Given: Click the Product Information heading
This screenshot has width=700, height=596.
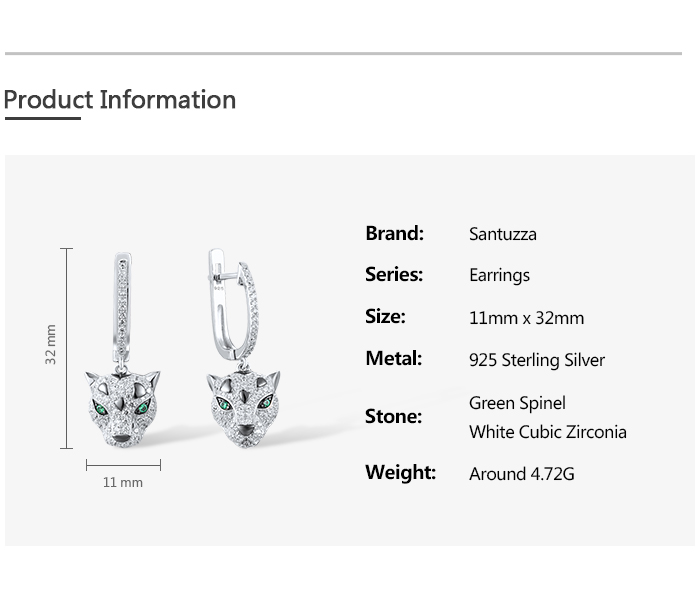Looking at the screenshot, I should (x=120, y=100).
